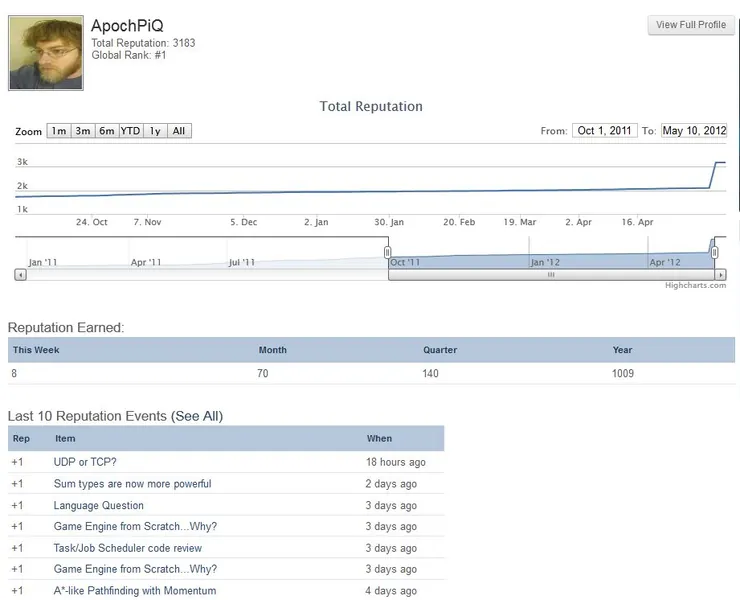Image resolution: width=740 pixels, height=600 pixels.
Task: Click the navigator right scroll arrow
Action: tap(720, 275)
